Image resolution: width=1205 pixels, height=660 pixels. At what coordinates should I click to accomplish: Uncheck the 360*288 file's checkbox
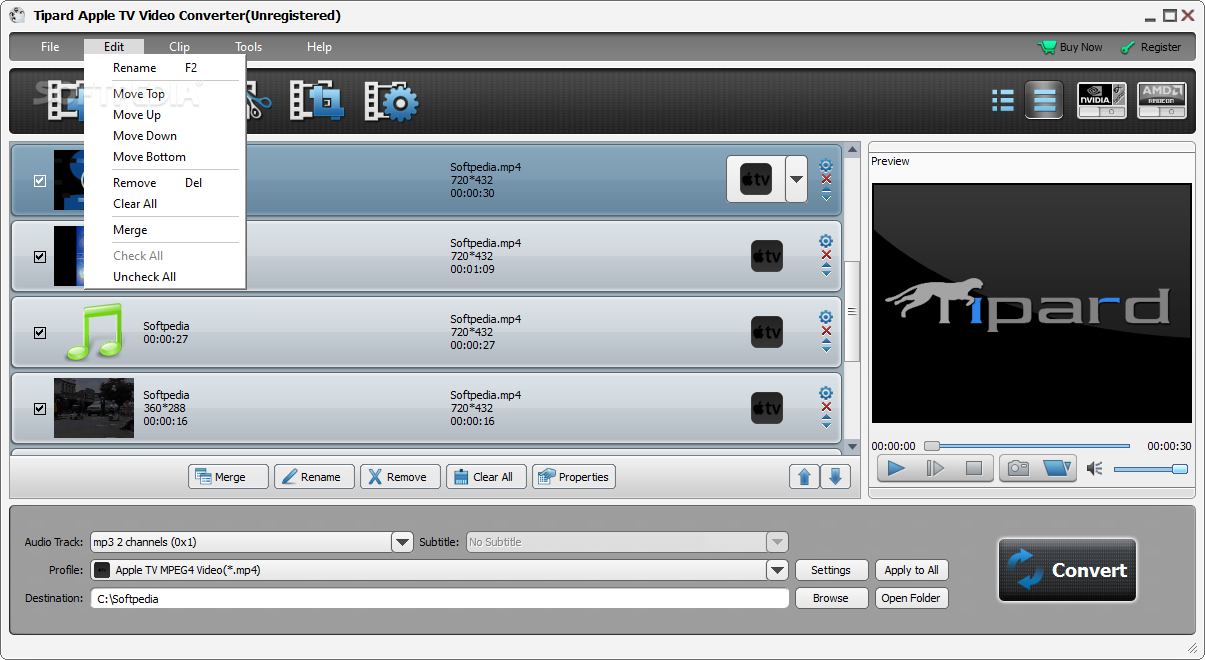point(40,409)
